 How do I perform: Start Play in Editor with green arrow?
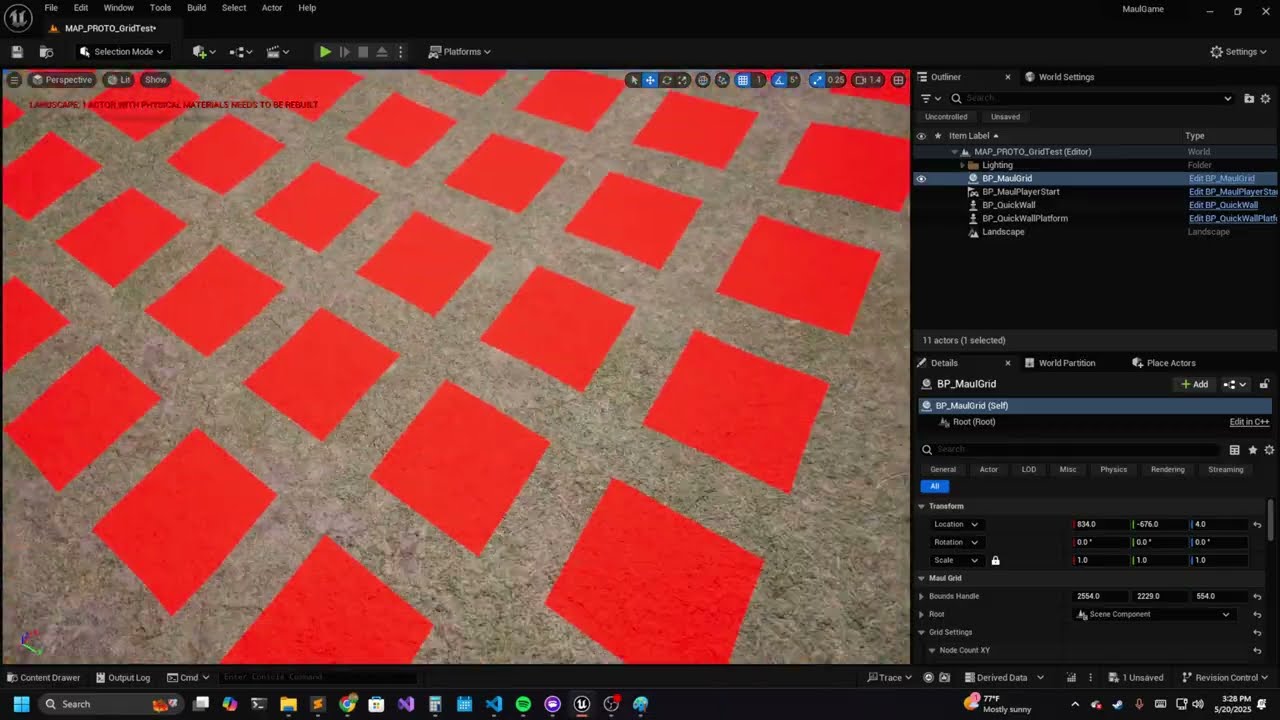tap(325, 51)
